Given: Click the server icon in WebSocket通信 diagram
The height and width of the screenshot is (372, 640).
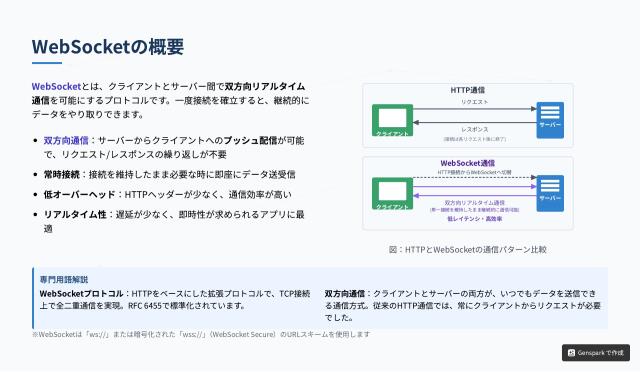Looking at the screenshot, I should click(550, 194).
